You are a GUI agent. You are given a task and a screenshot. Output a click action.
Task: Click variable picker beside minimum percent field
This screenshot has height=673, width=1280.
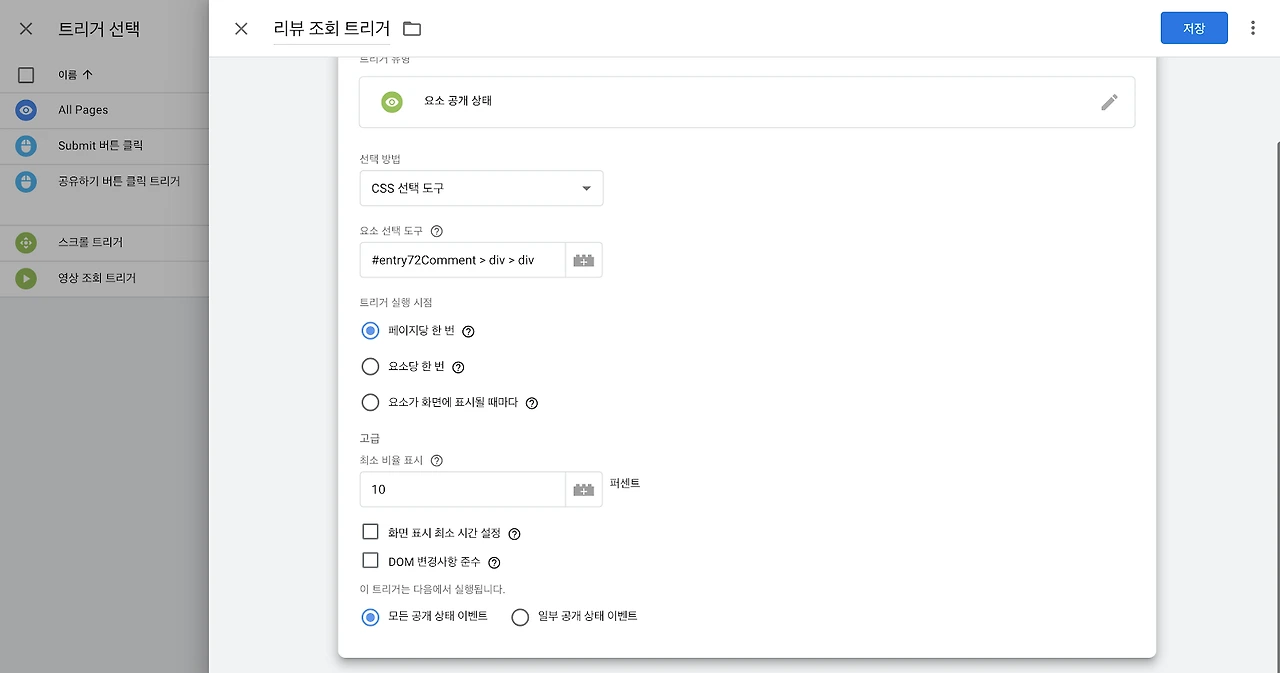[584, 490]
